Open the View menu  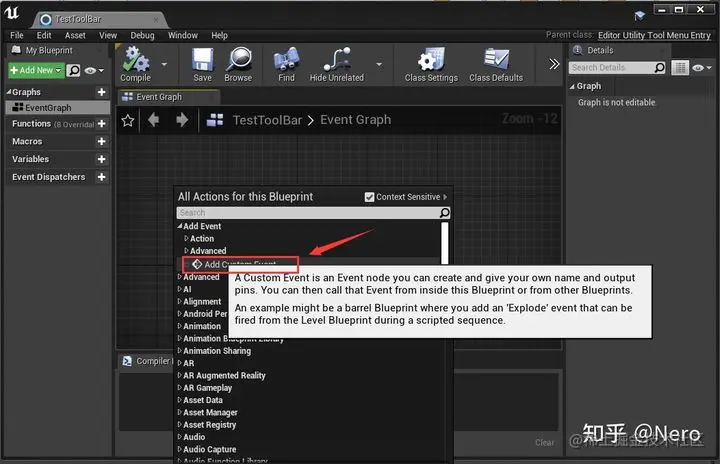[x=108, y=35]
